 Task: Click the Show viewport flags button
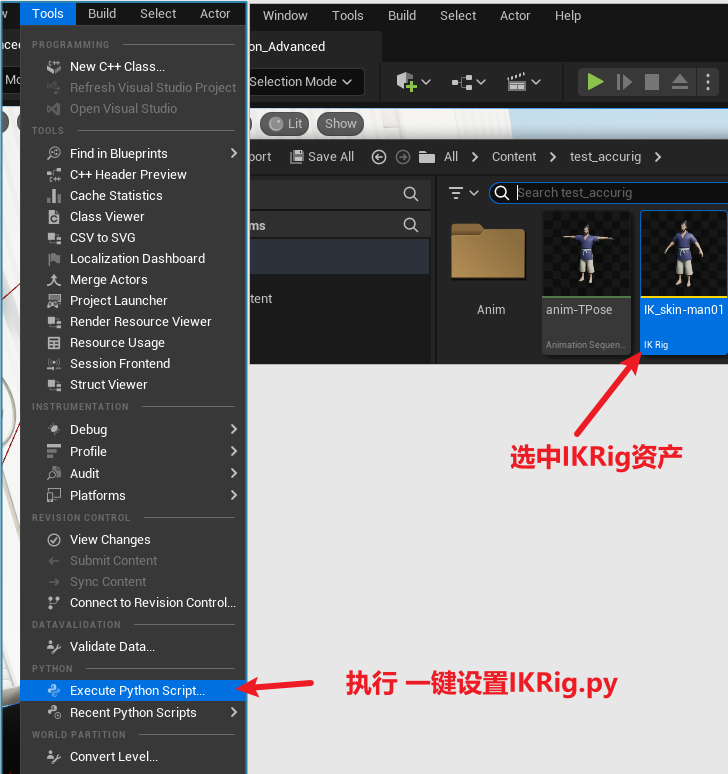click(340, 124)
